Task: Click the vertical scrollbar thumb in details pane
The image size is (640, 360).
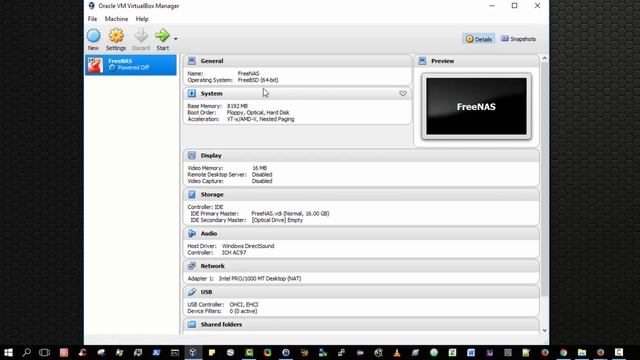Action: tap(544, 179)
